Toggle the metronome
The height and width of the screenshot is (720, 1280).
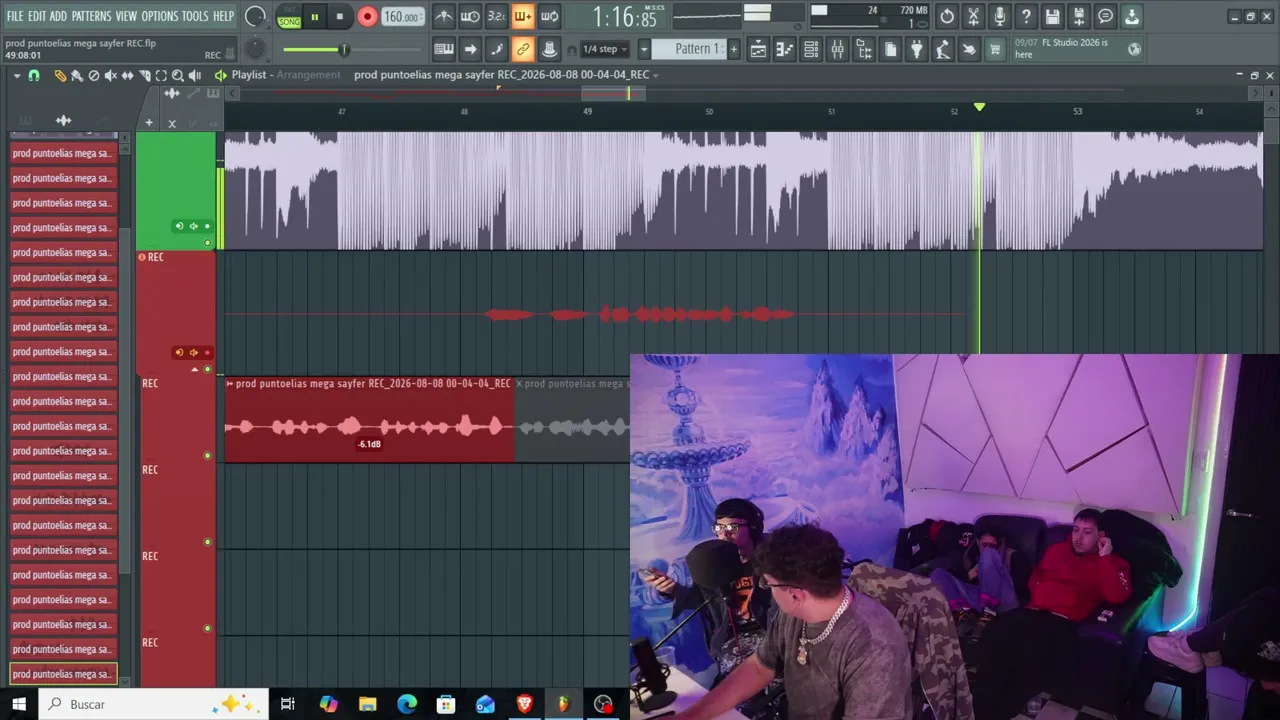[444, 16]
